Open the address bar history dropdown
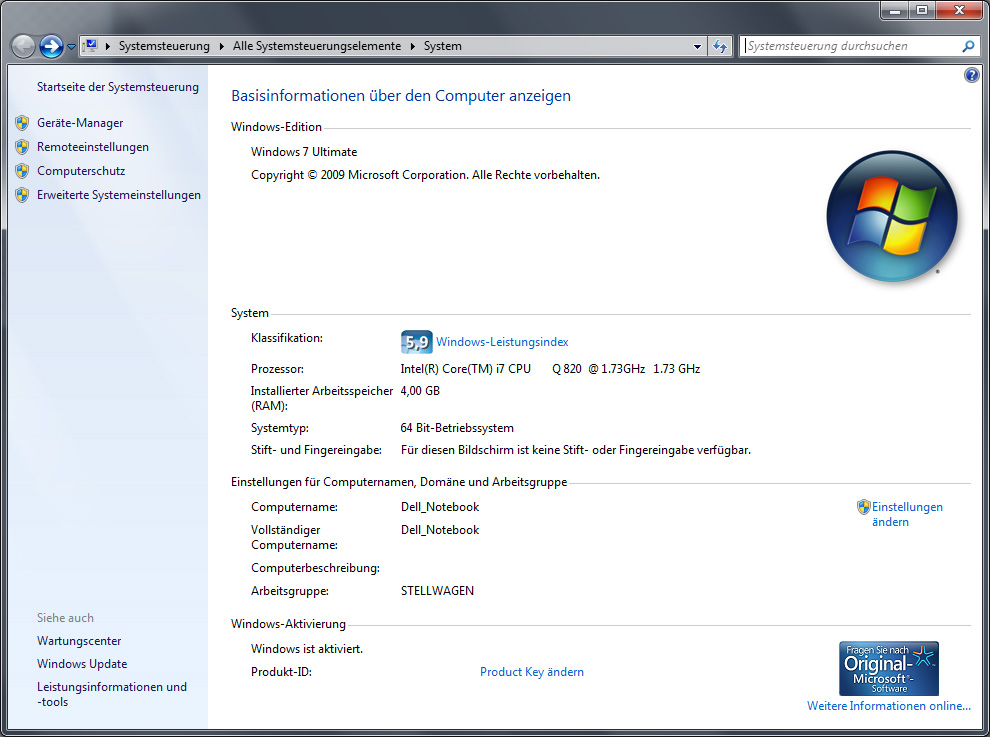The height and width of the screenshot is (737, 990). [x=697, y=46]
